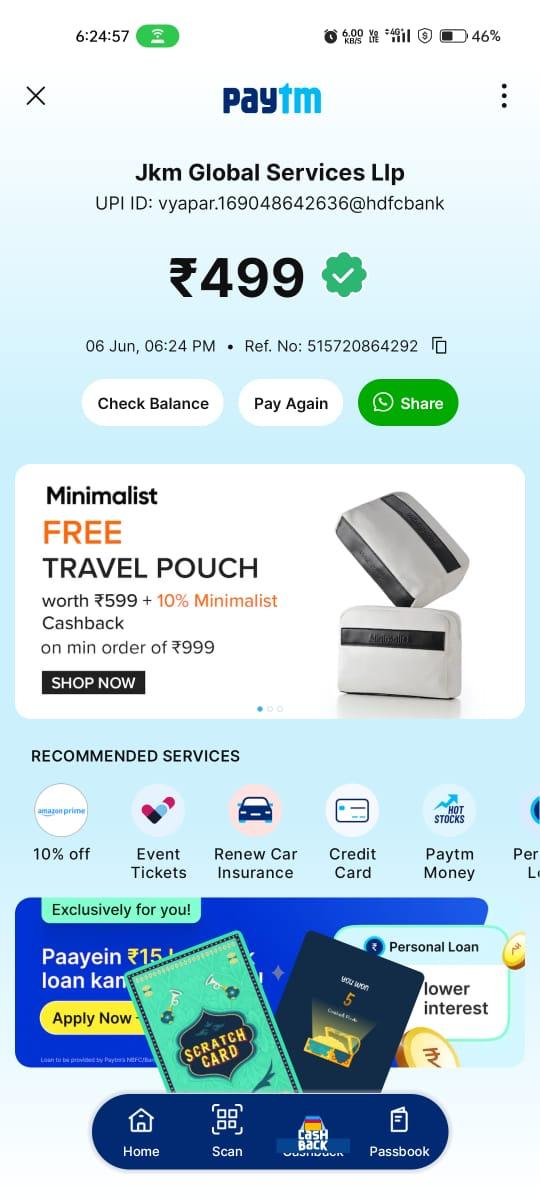Tap SHOP NOW on the Minimalist banner
Image resolution: width=540 pixels, height=1200 pixels.
click(x=94, y=682)
